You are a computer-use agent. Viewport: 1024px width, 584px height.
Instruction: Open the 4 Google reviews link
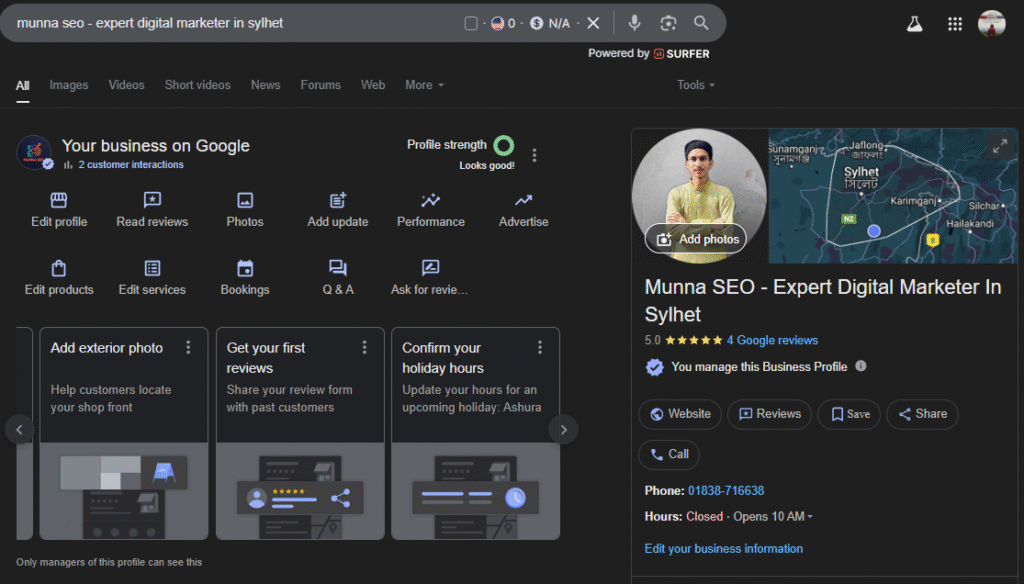772,340
